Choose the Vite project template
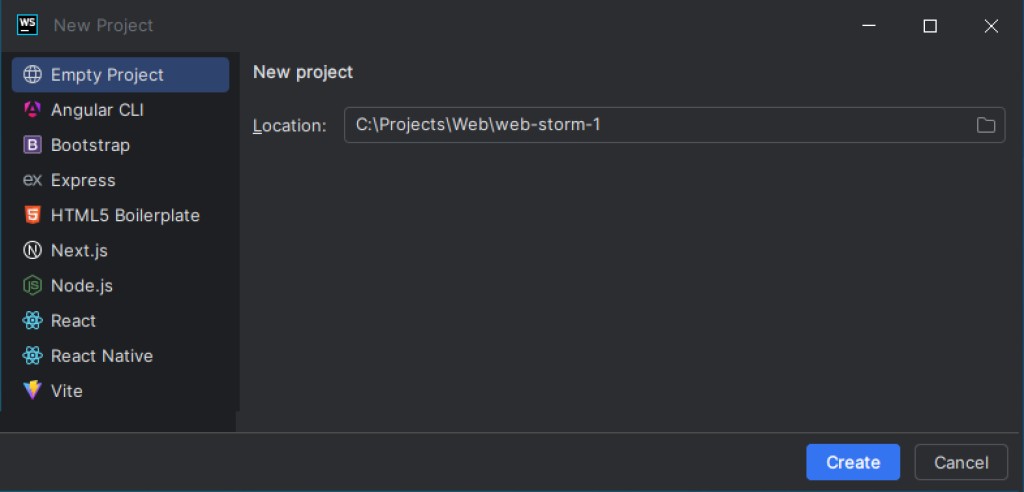The image size is (1024, 492). coord(66,391)
